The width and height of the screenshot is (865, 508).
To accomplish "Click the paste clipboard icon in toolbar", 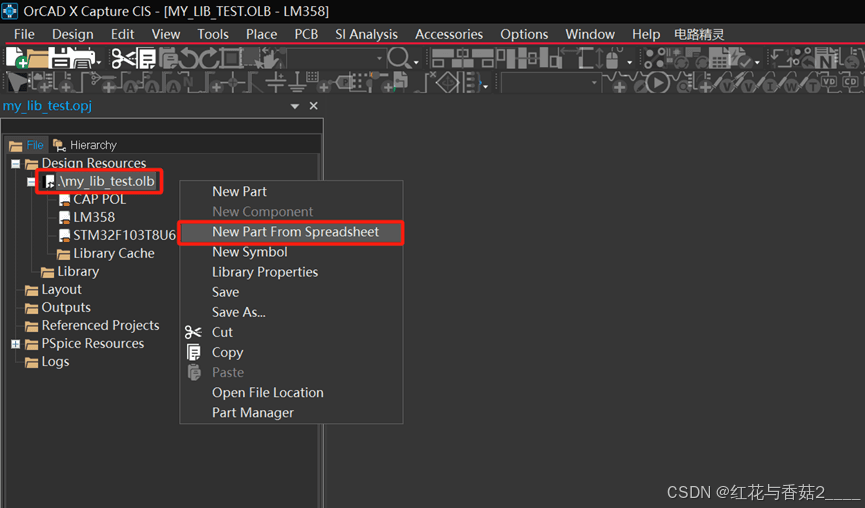I will tap(168, 58).
